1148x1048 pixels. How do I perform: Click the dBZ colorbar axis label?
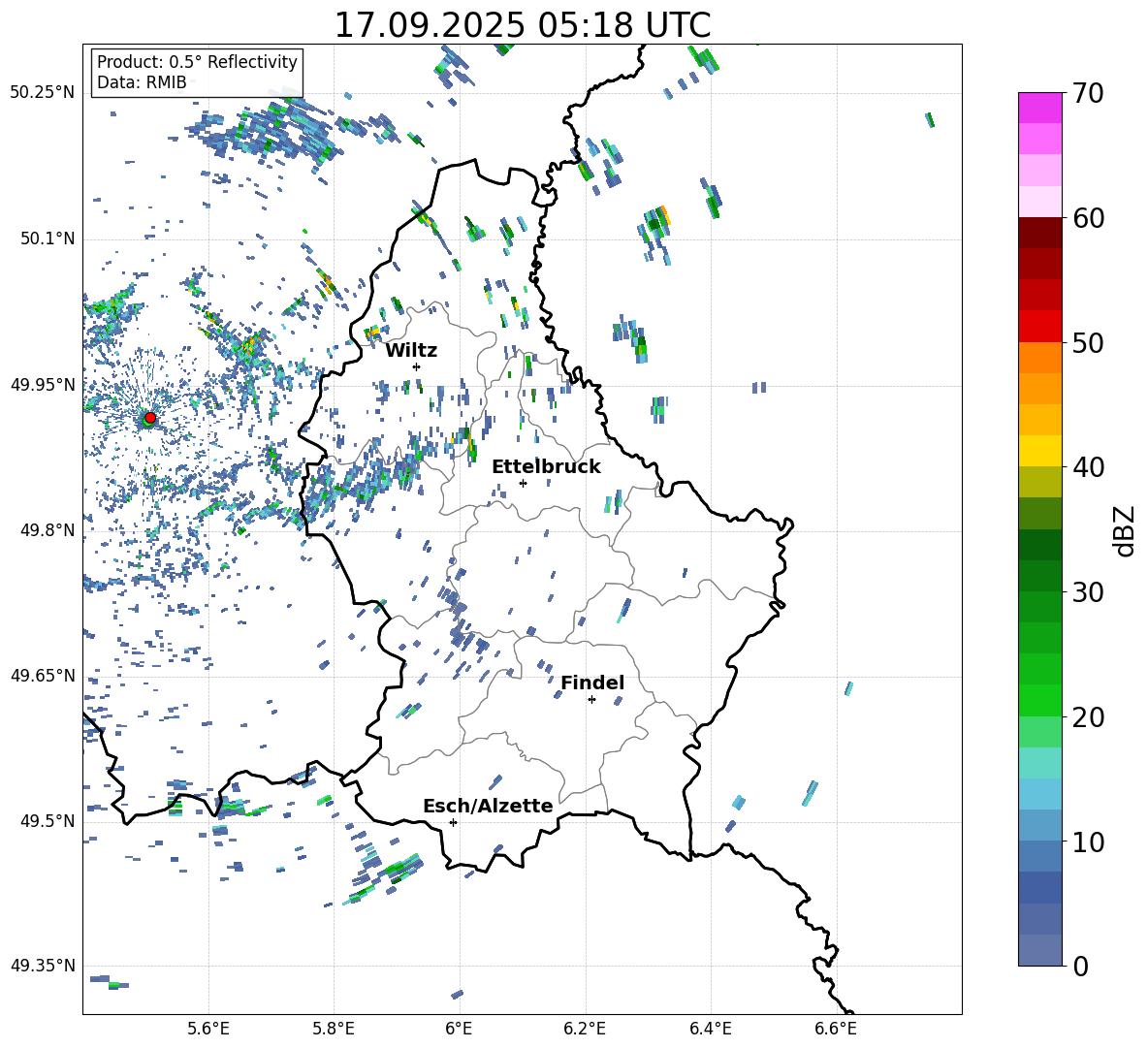click(1125, 530)
